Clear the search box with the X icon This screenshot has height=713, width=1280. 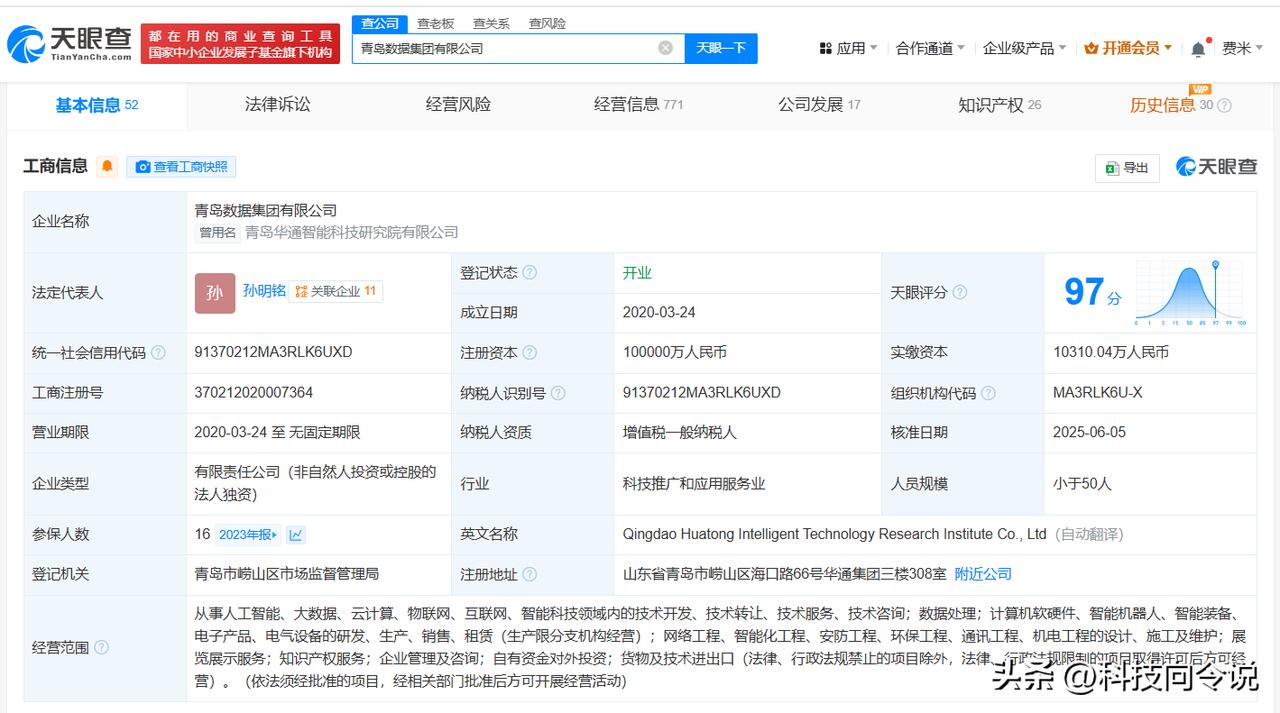[665, 48]
